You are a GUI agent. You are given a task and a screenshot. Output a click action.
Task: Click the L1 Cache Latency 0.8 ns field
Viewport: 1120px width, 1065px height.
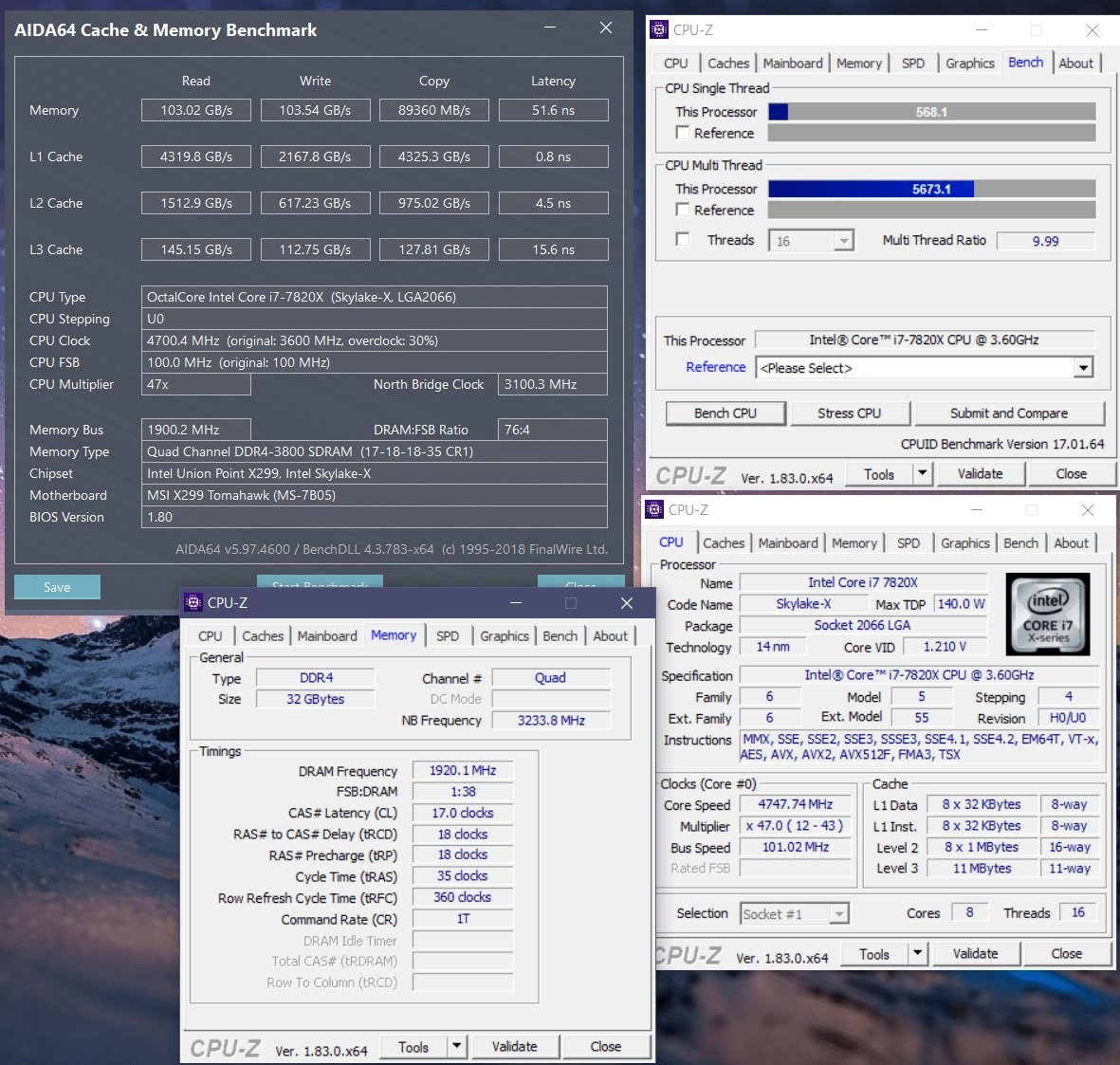pyautogui.click(x=554, y=156)
